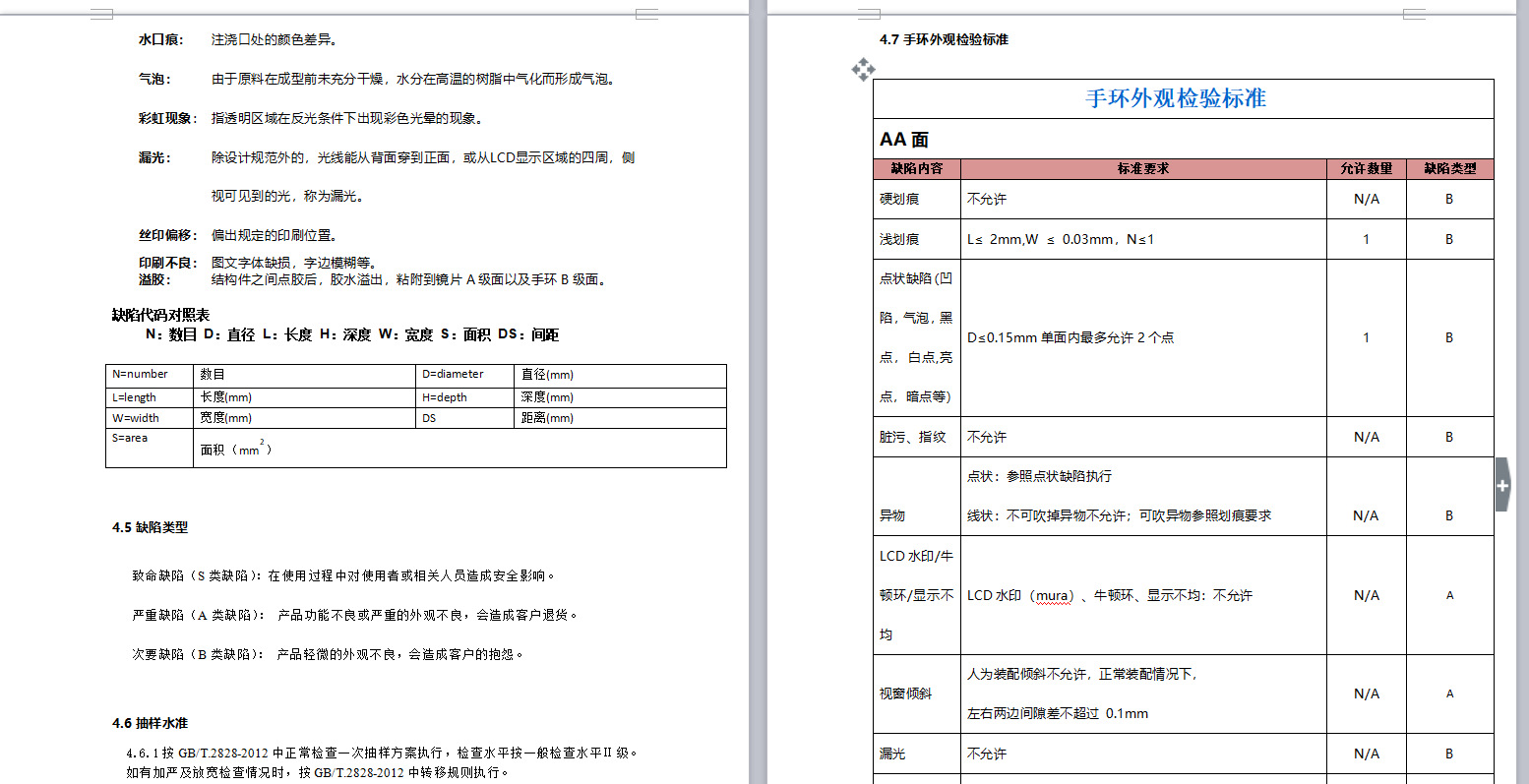
Task: Click the 缺陷类型 red column header
Action: pyautogui.click(x=1450, y=169)
